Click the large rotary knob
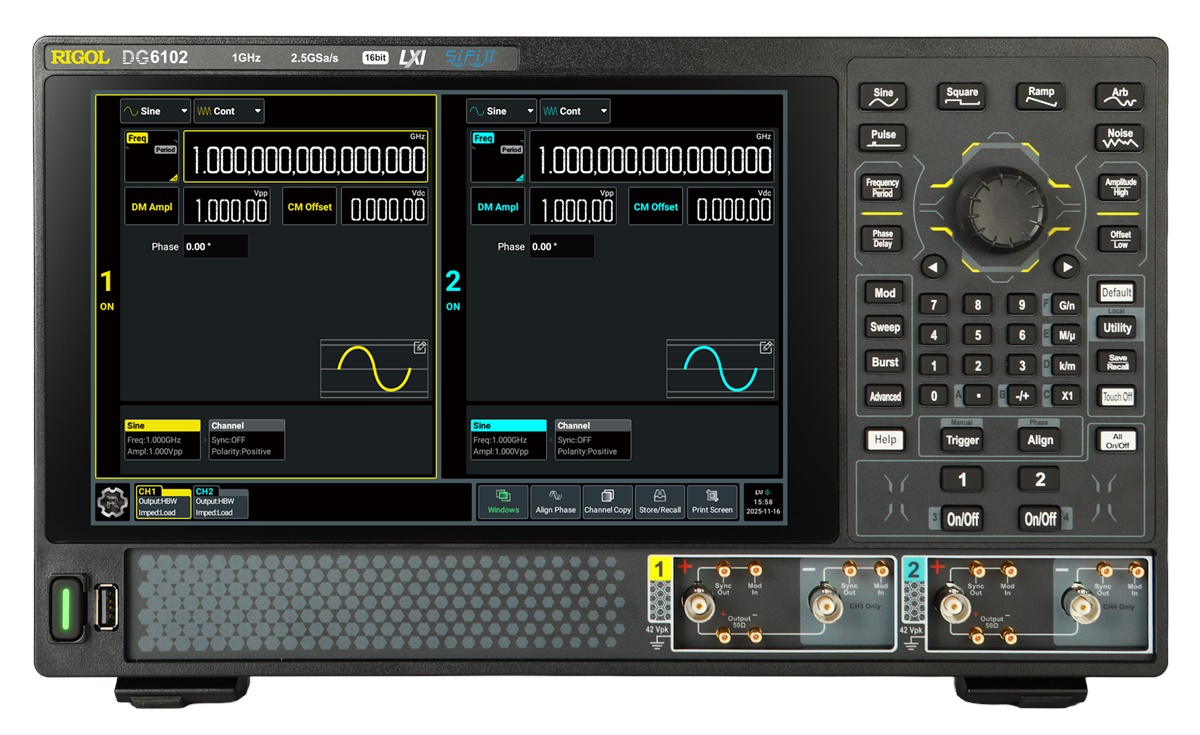1200x735 pixels. [x=1001, y=207]
